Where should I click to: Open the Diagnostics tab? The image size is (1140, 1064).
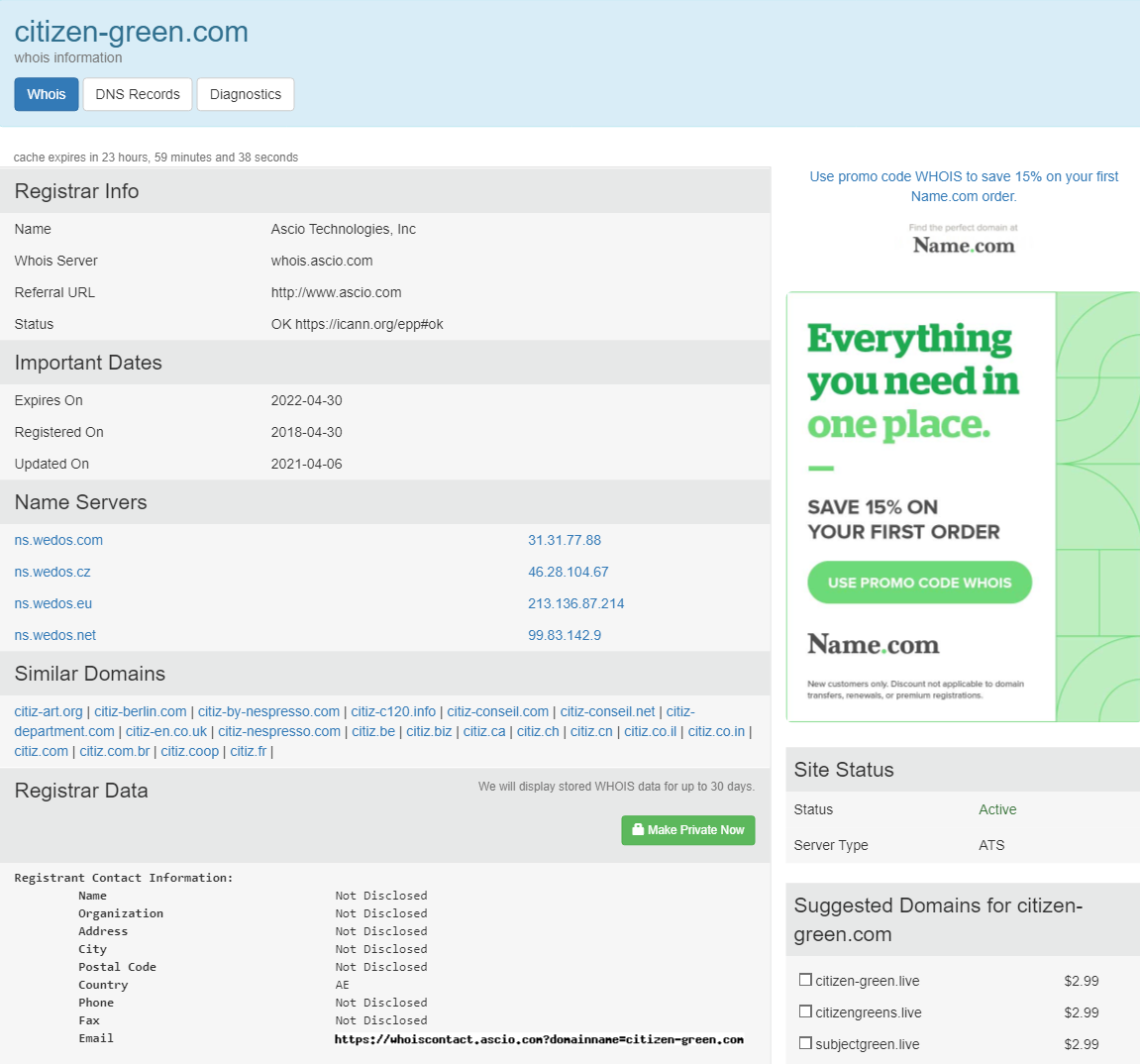pyautogui.click(x=245, y=94)
